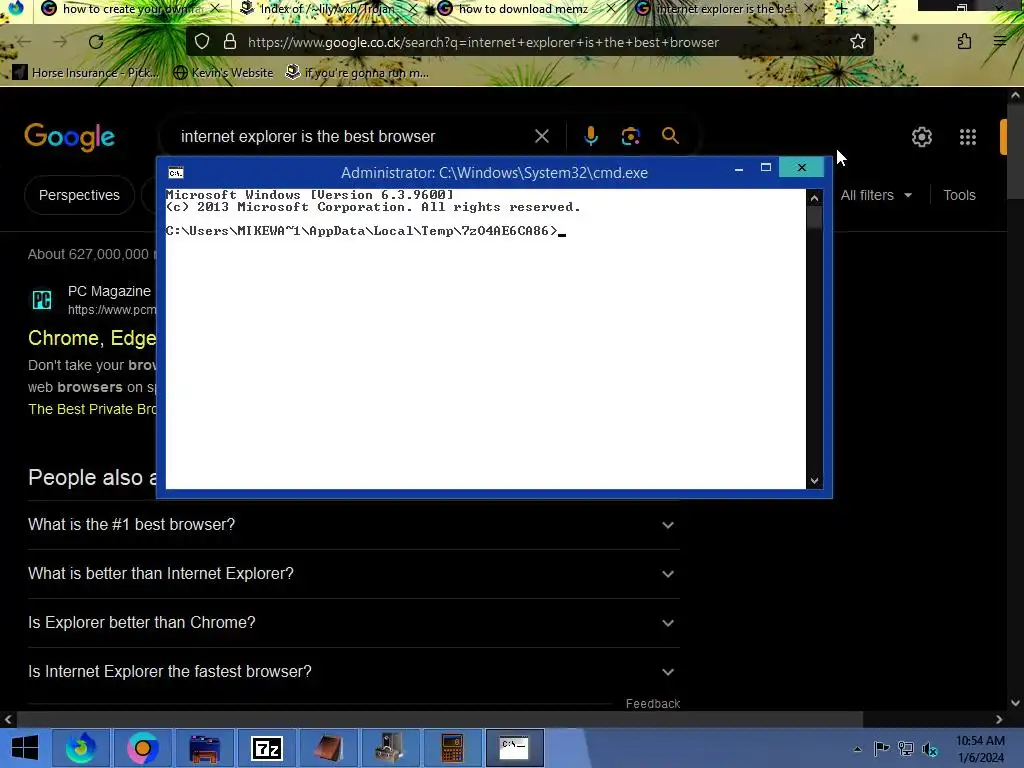
Task: Open Action Center flag icon in tray
Action: click(882, 748)
